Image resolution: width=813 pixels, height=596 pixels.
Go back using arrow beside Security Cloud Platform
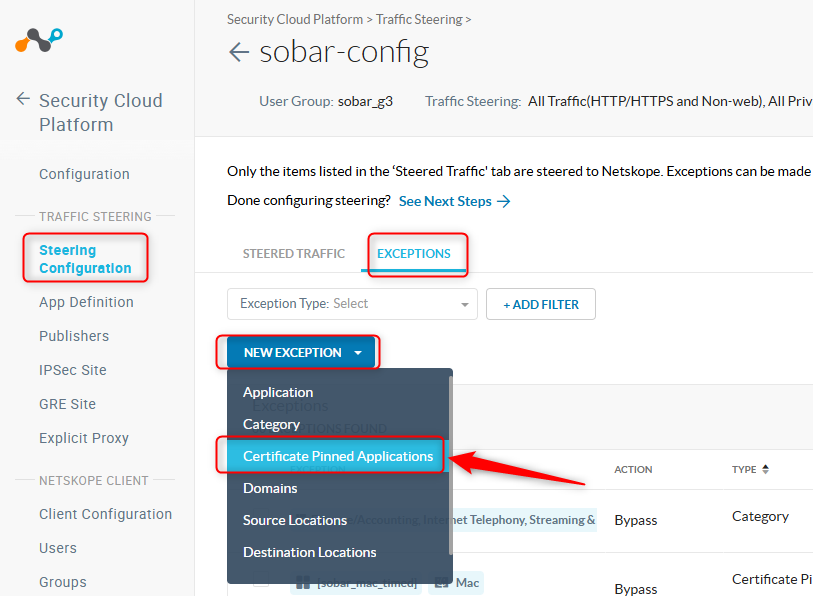tap(23, 99)
